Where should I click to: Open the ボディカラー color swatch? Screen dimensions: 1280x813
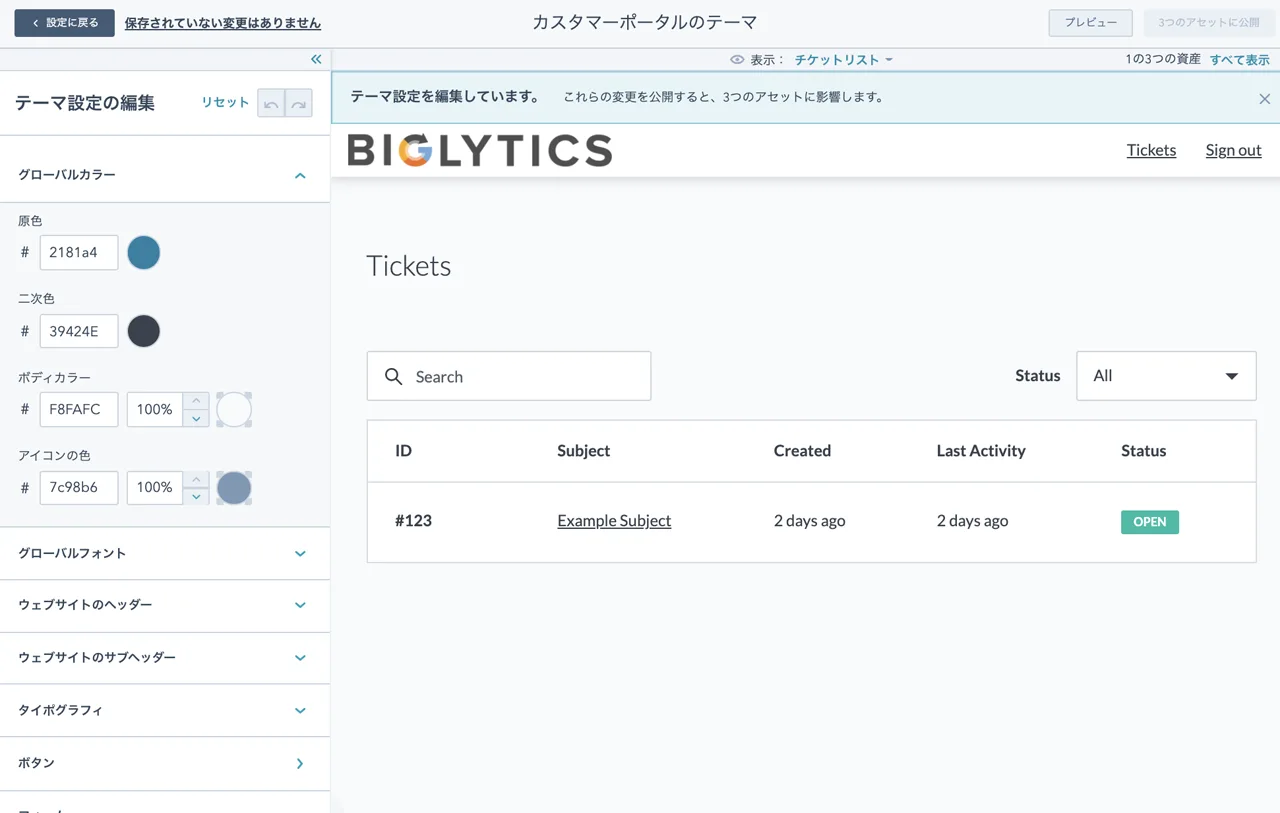pos(234,409)
